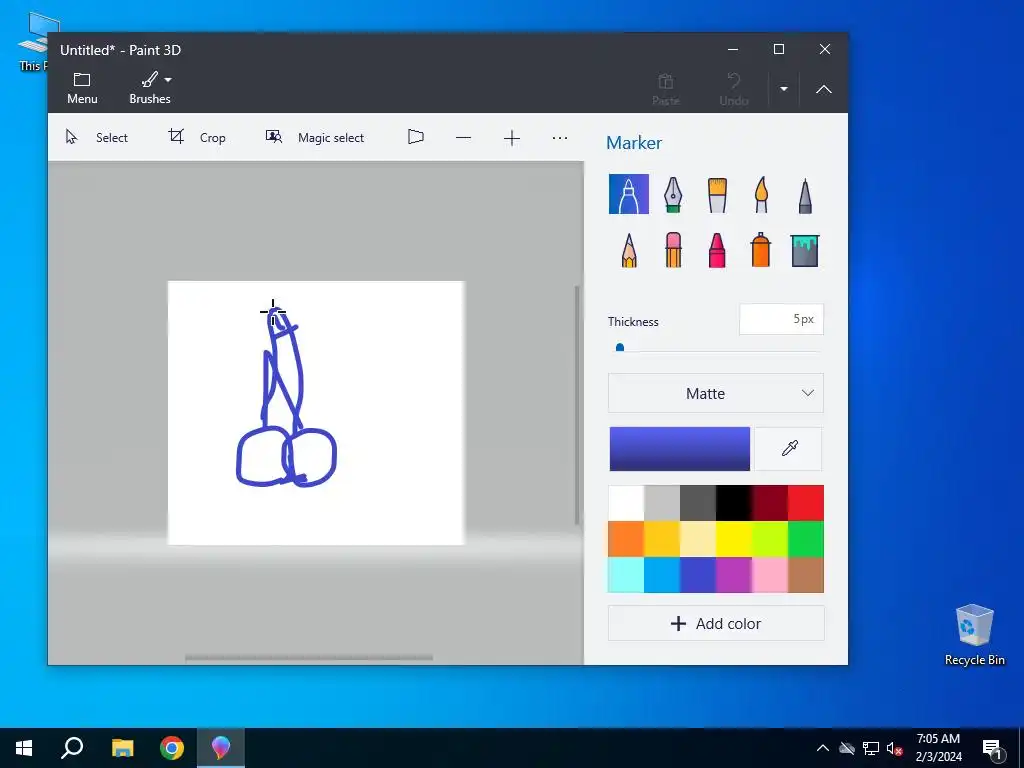This screenshot has height=768, width=1024.
Task: Click the canvas horizontal scrollbar
Action: tap(309, 658)
